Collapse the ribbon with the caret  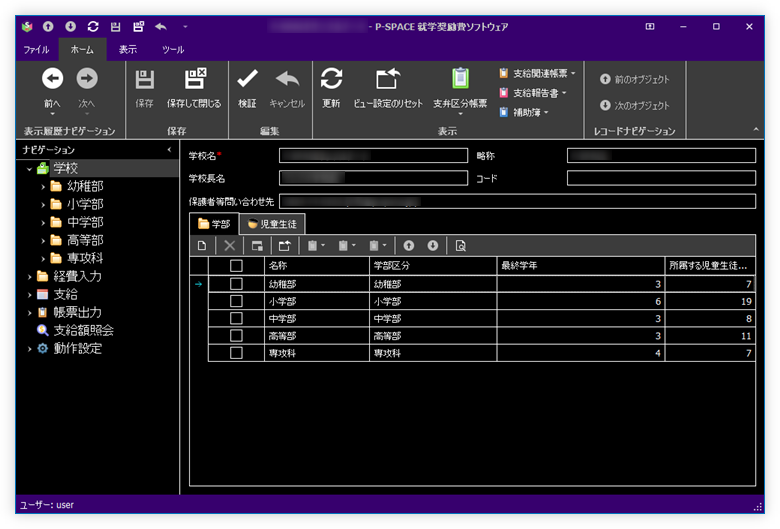(x=756, y=129)
